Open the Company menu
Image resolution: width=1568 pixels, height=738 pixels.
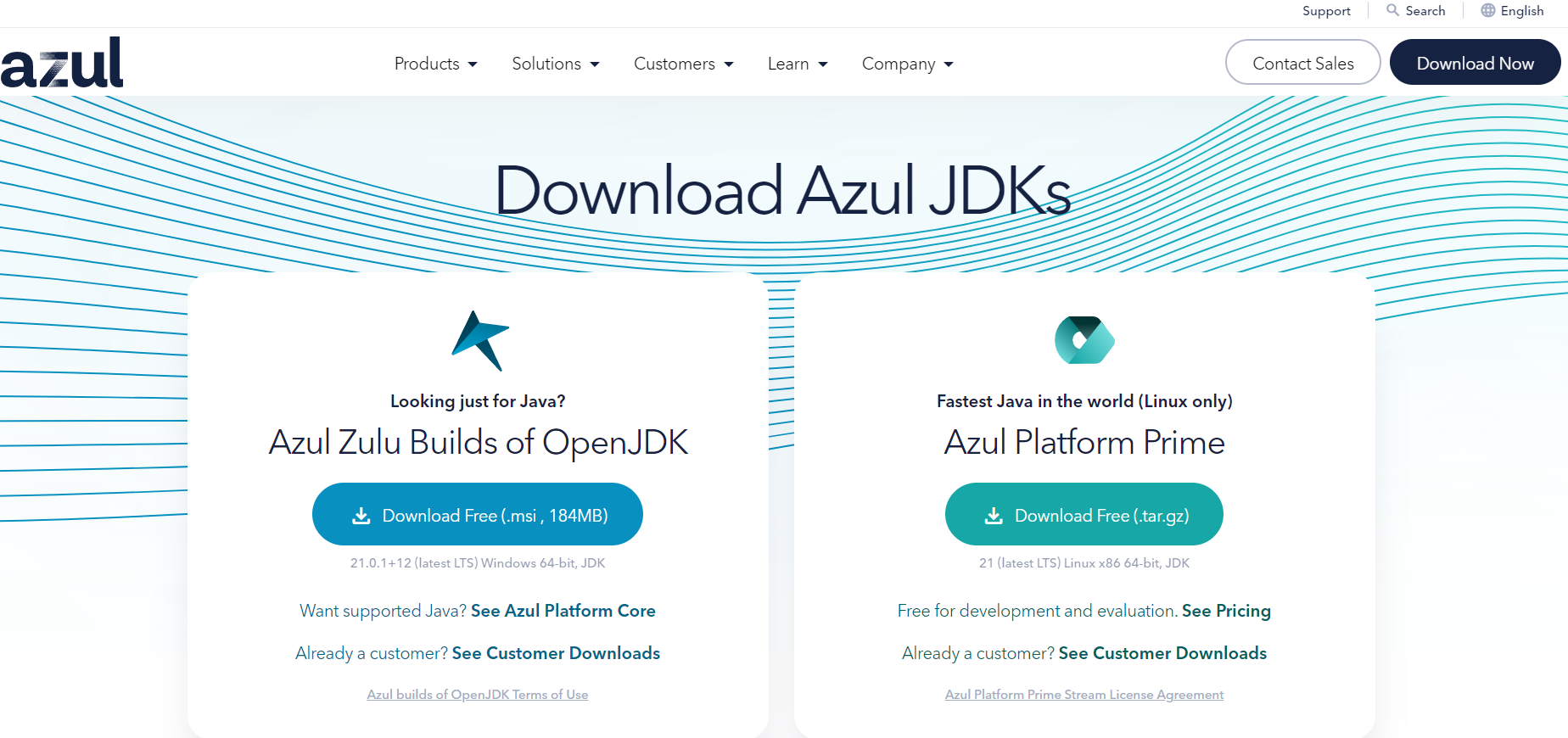(x=908, y=64)
